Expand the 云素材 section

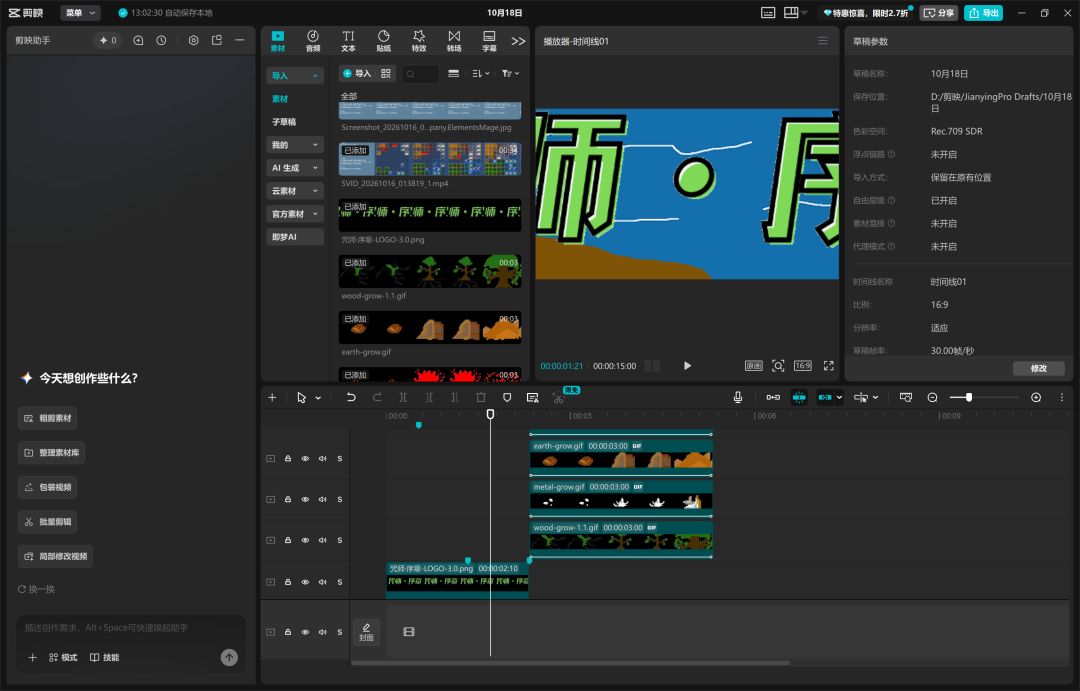[x=295, y=191]
